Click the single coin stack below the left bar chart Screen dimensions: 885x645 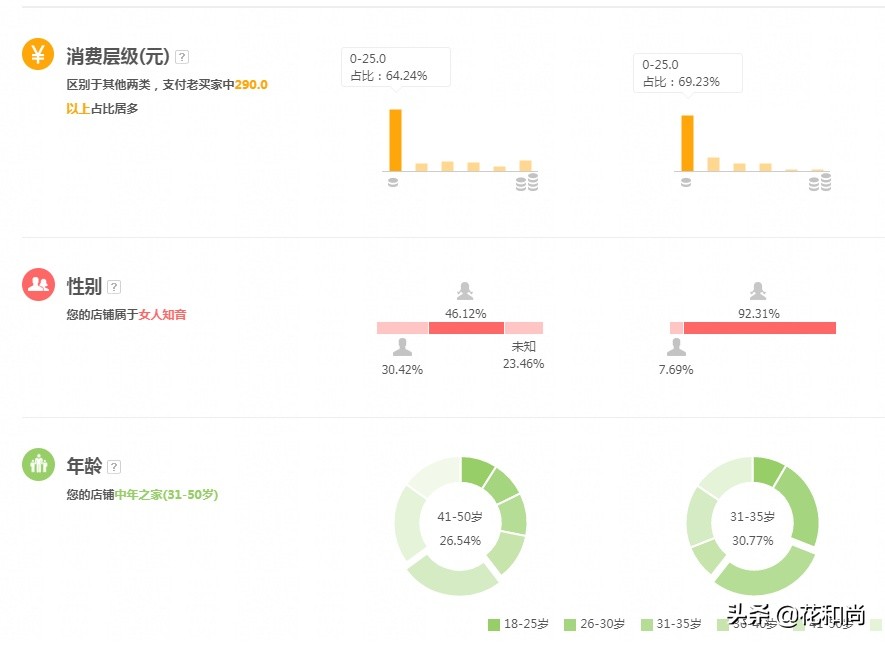tap(392, 181)
